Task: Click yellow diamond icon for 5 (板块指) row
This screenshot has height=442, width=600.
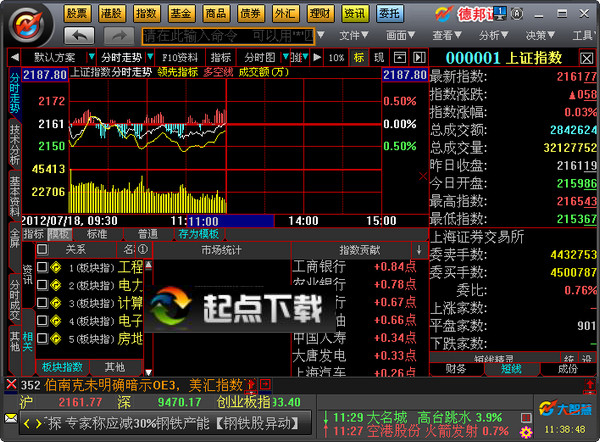Action: click(x=56, y=339)
